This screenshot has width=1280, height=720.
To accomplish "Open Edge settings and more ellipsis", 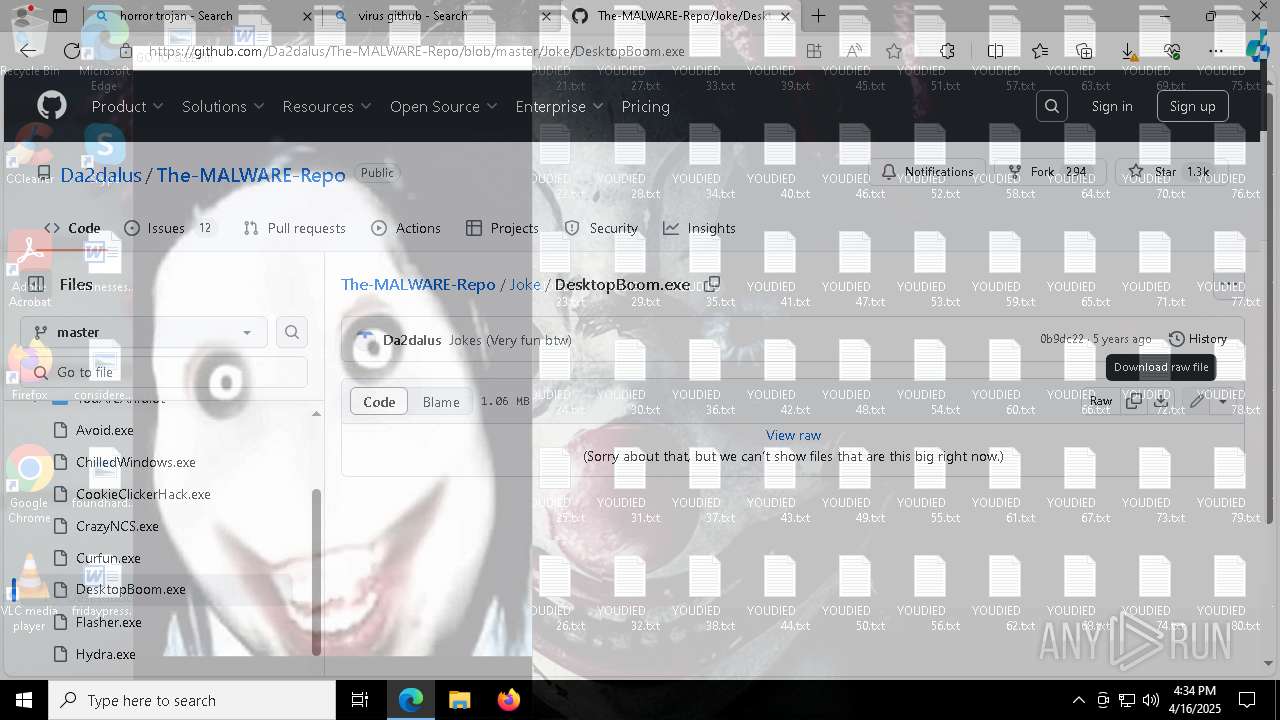I will tap(1216, 51).
